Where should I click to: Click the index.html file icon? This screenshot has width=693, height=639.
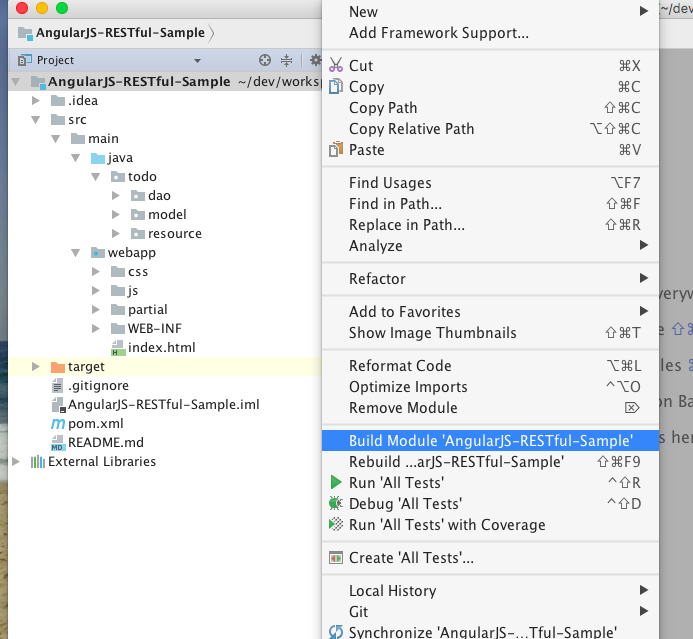coord(118,348)
